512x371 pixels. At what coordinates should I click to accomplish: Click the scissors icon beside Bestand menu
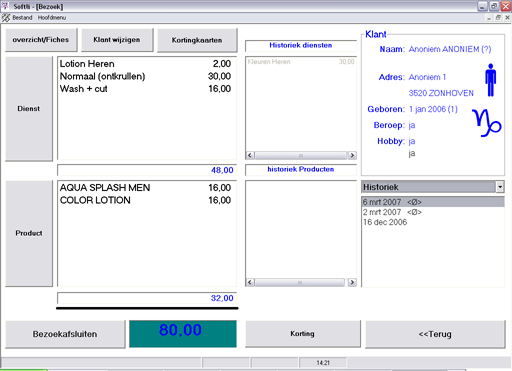pyautogui.click(x=6, y=18)
